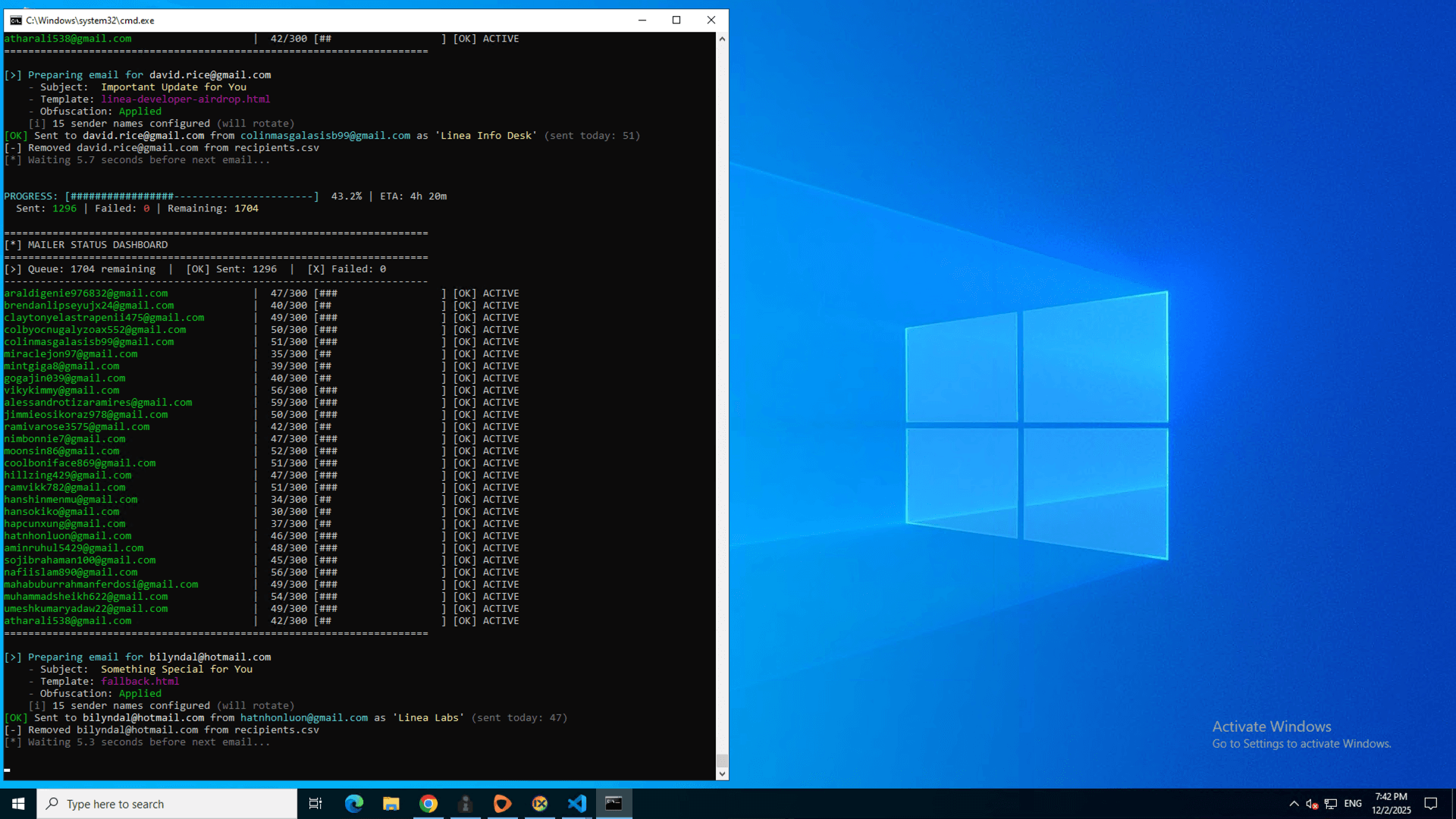Open the Action Center notifications icon
Screen dimensions: 1456x819
click(x=1431, y=804)
